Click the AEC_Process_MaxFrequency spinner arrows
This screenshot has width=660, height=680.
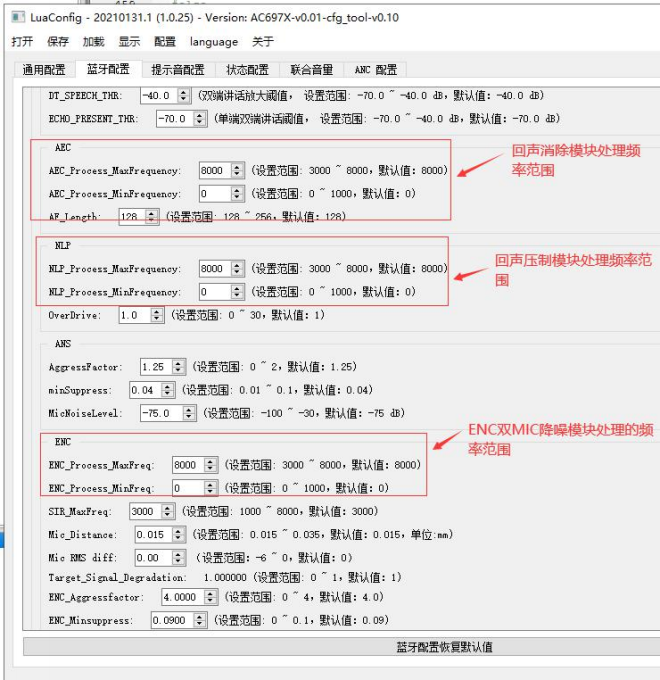point(237,170)
